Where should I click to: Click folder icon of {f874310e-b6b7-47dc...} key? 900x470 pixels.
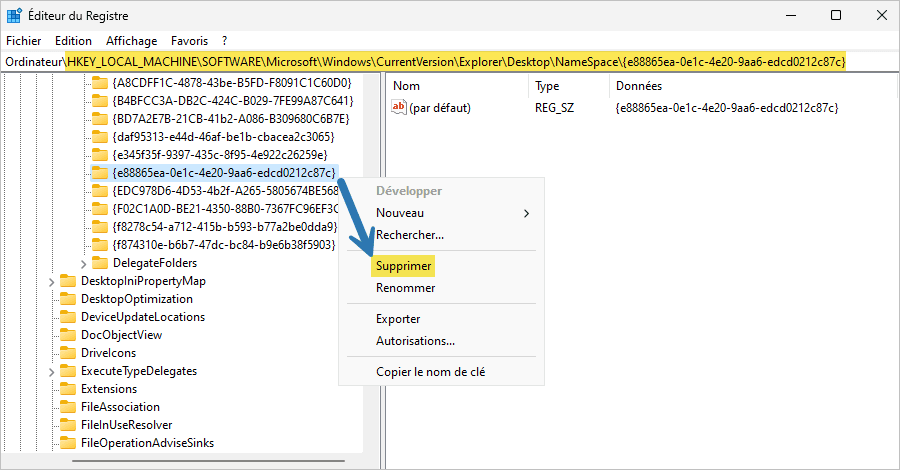100,244
